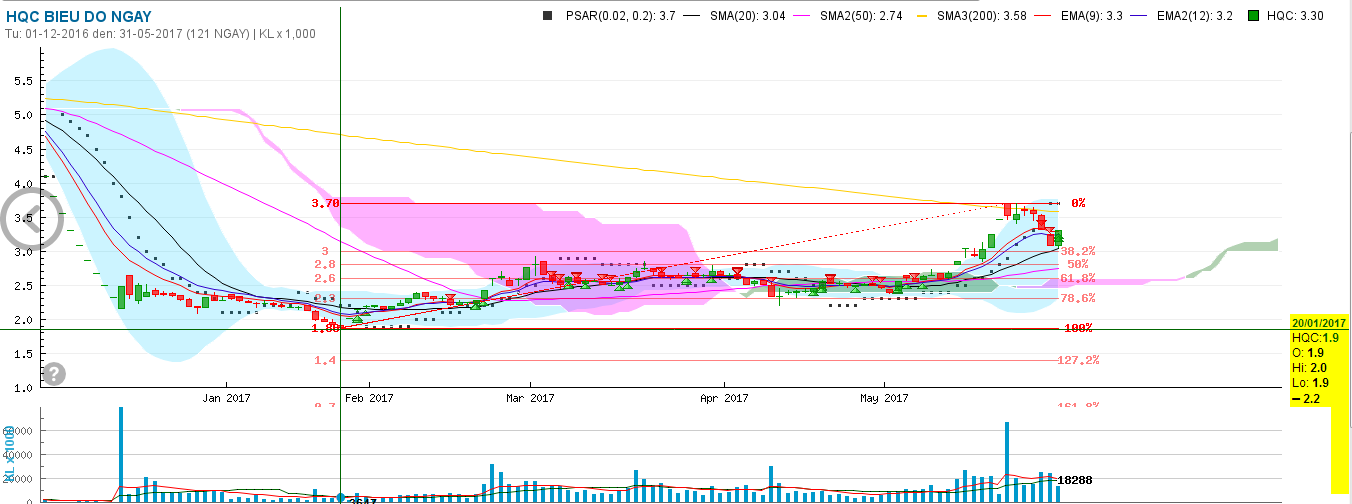Select the EMA2(12): 3.2 legend entry
Image resolution: width=1352 pixels, height=504 pixels.
click(1195, 16)
